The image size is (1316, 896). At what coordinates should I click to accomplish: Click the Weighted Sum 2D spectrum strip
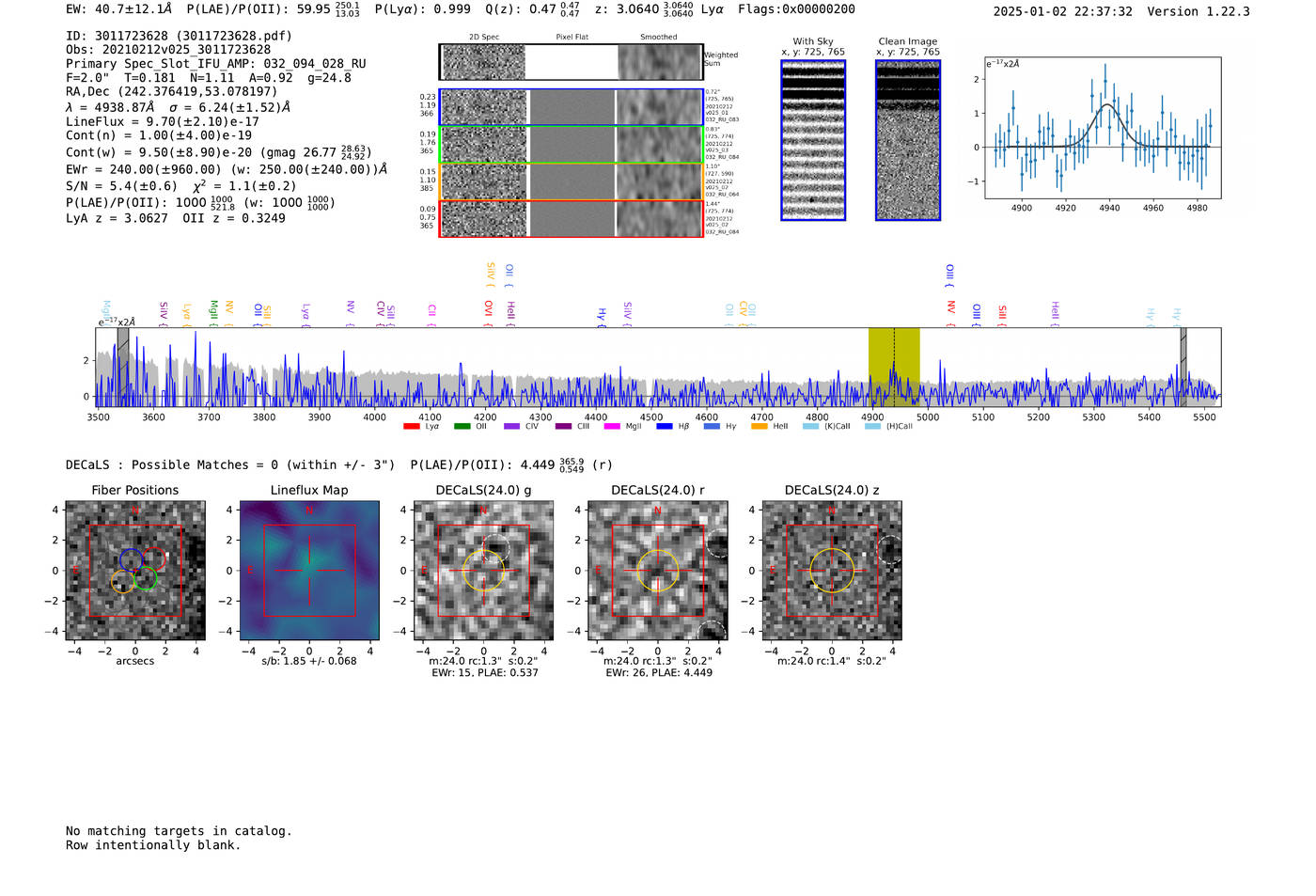(x=572, y=62)
